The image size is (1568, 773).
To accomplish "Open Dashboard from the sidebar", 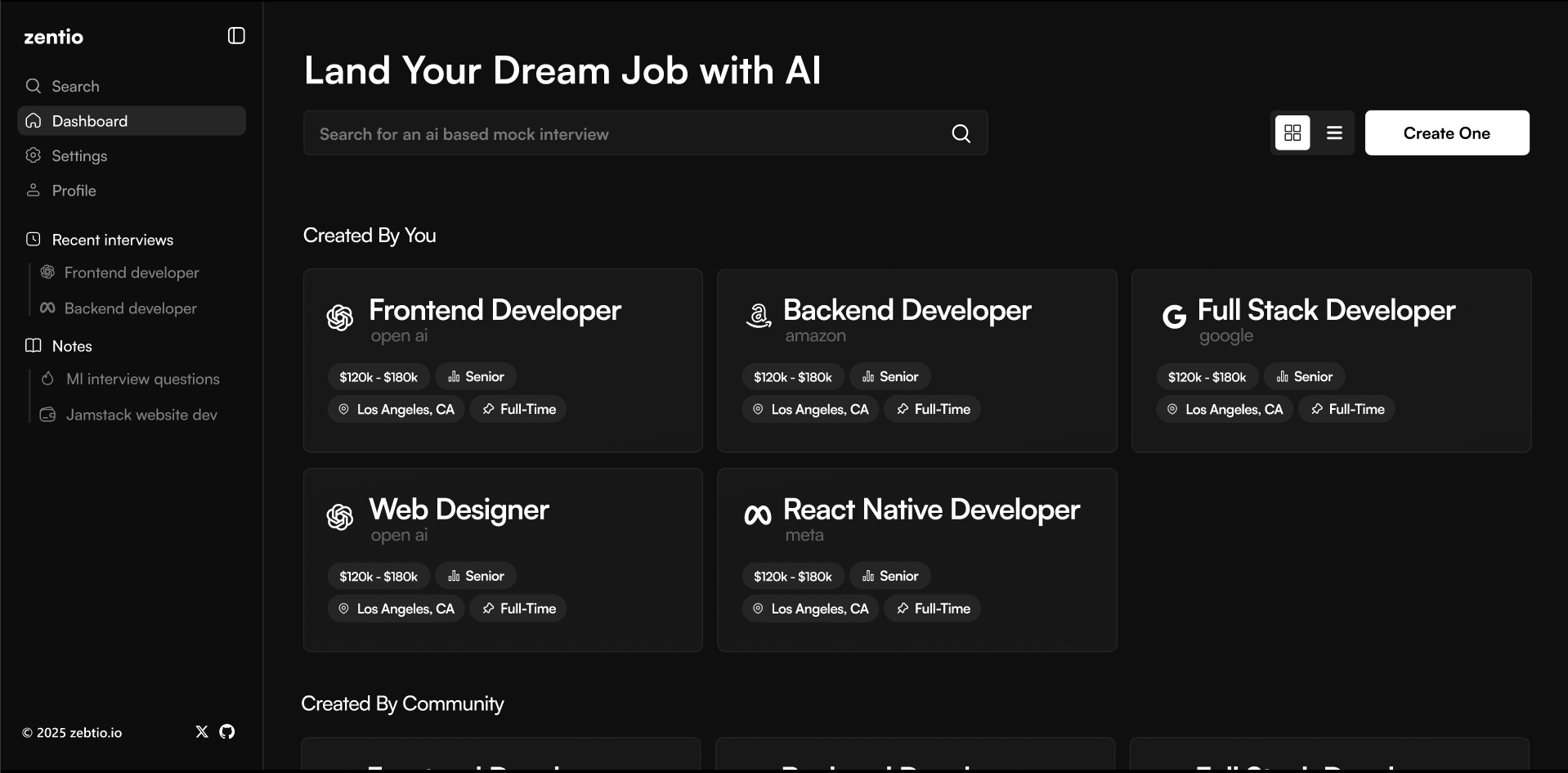I will (90, 121).
